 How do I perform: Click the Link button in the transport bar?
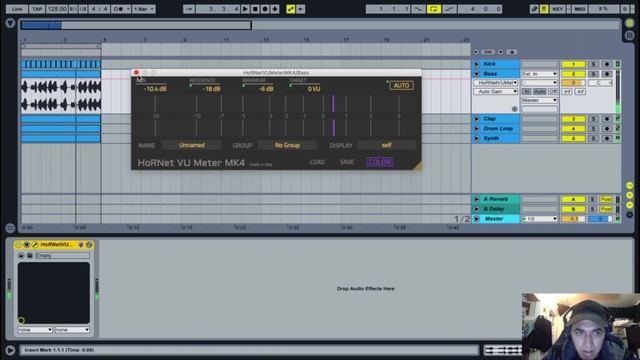coord(17,9)
